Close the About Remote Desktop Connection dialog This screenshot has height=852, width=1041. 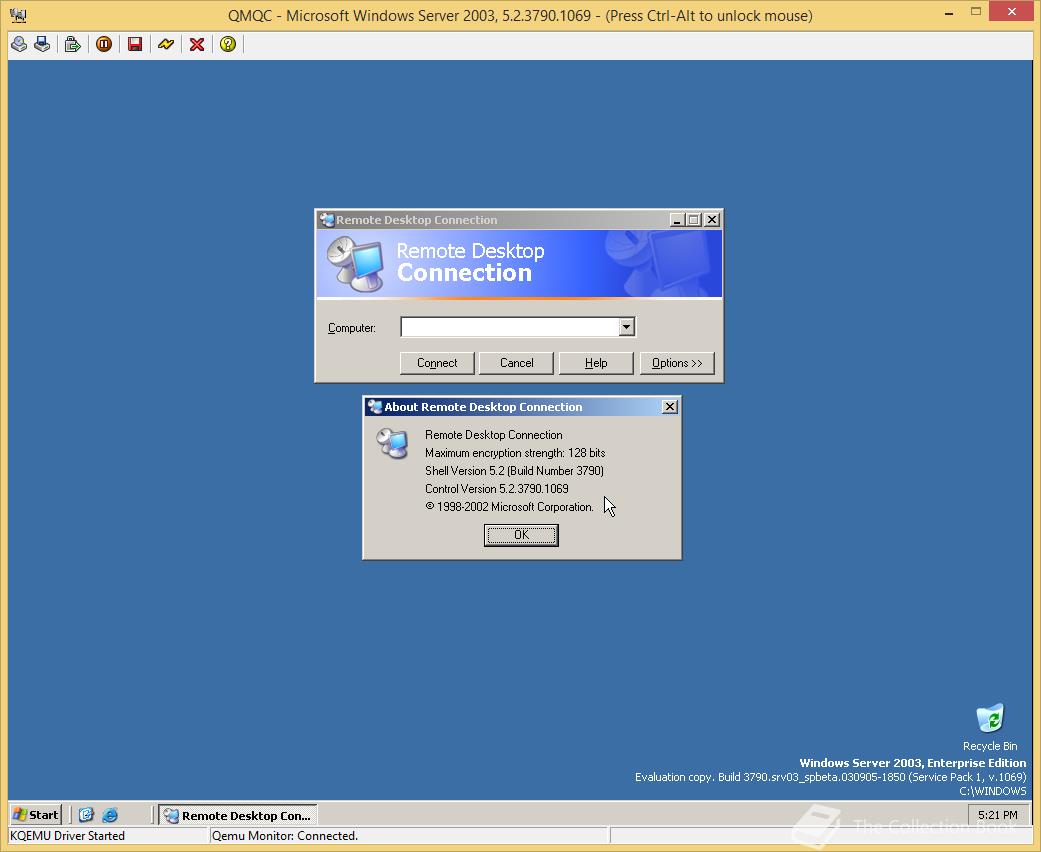click(x=670, y=407)
